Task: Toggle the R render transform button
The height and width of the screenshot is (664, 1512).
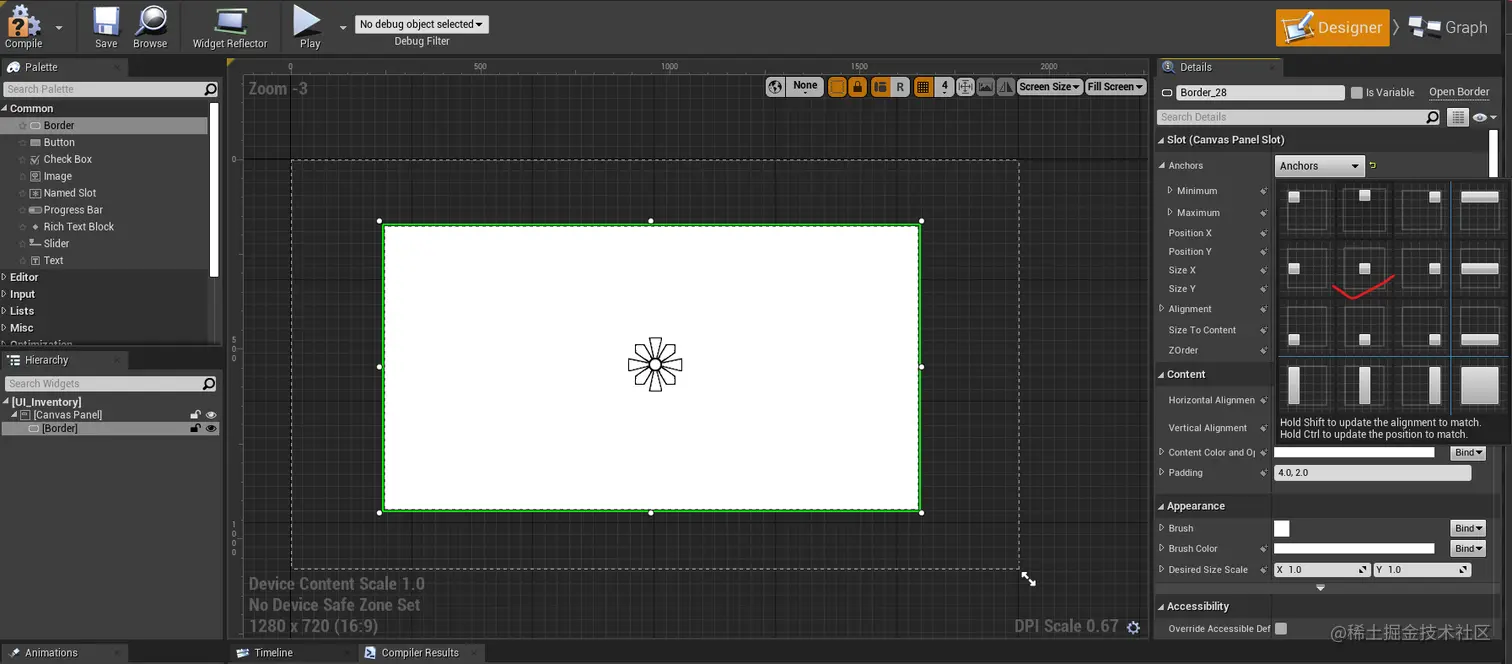Action: tap(900, 87)
